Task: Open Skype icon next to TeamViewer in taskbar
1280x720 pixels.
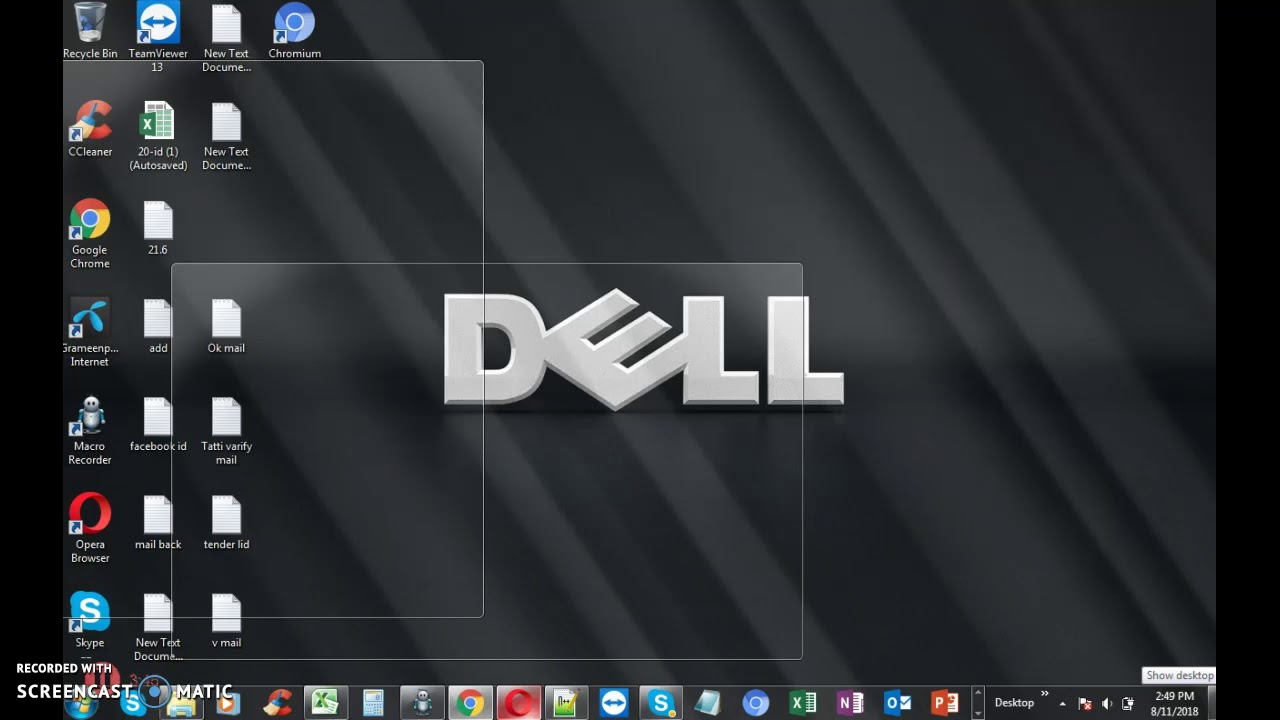Action: 661,704
